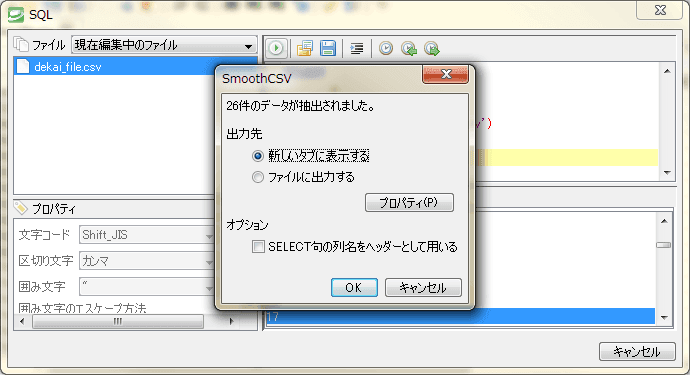This screenshot has width=690, height=375.
Task: Click SQL editor scroll down arrow
Action: [x=667, y=173]
